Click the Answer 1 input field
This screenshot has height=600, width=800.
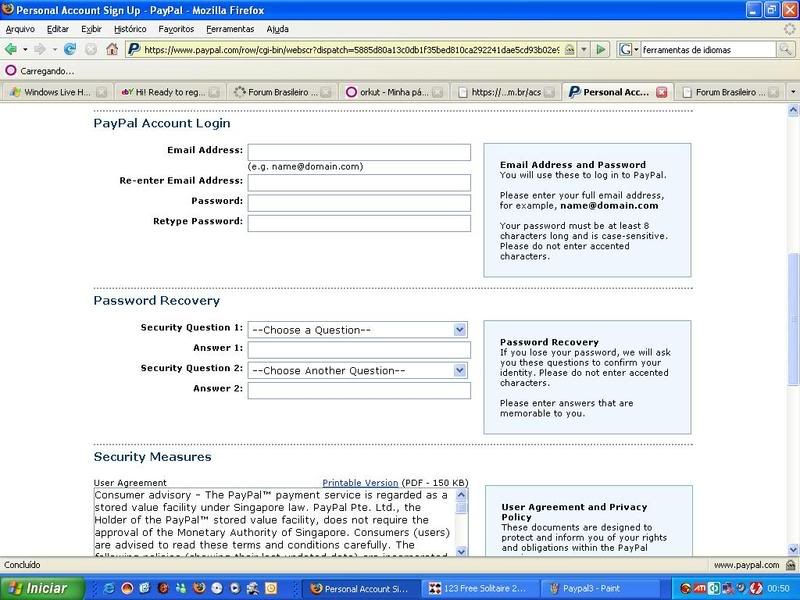tap(359, 350)
